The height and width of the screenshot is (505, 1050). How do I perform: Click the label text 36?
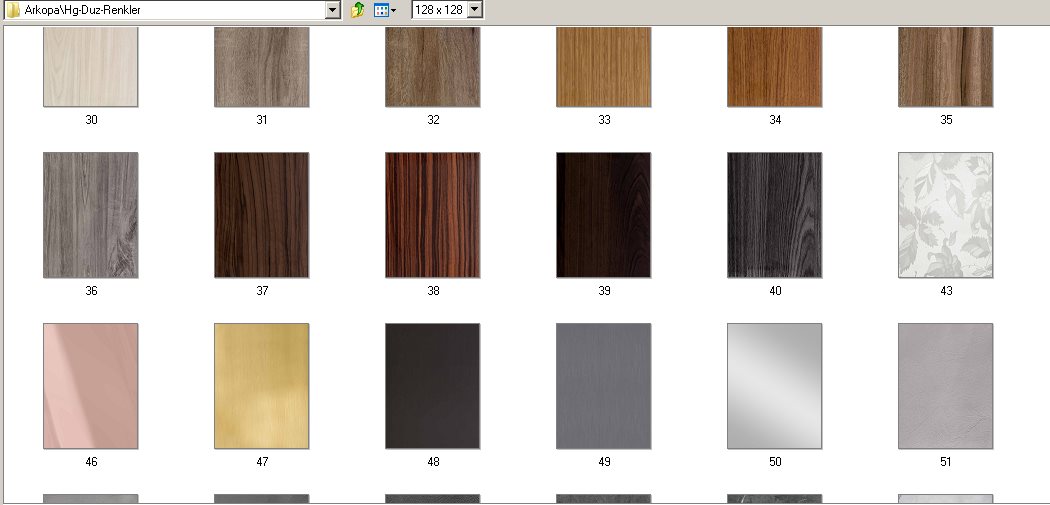(x=91, y=291)
